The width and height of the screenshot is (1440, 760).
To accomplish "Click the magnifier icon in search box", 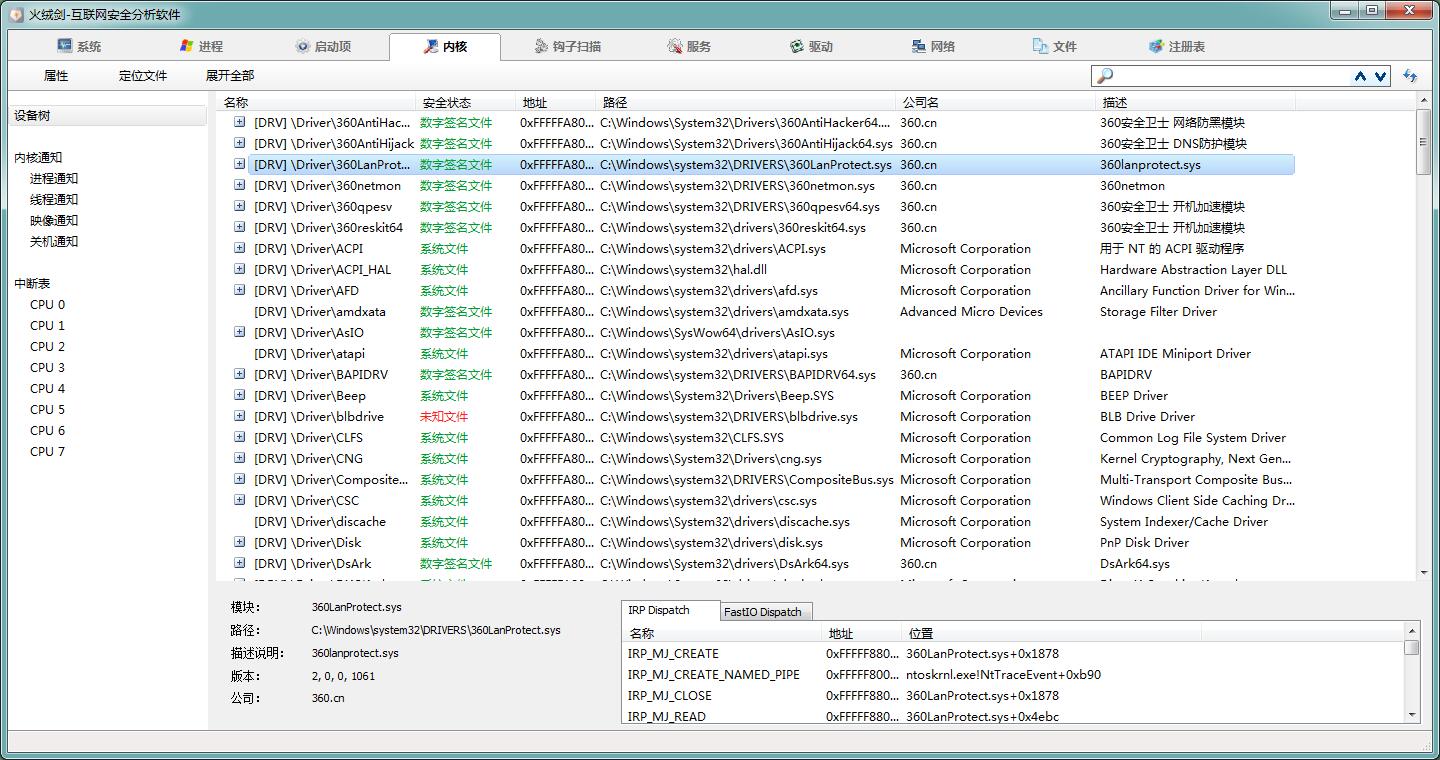I will pos(1105,76).
